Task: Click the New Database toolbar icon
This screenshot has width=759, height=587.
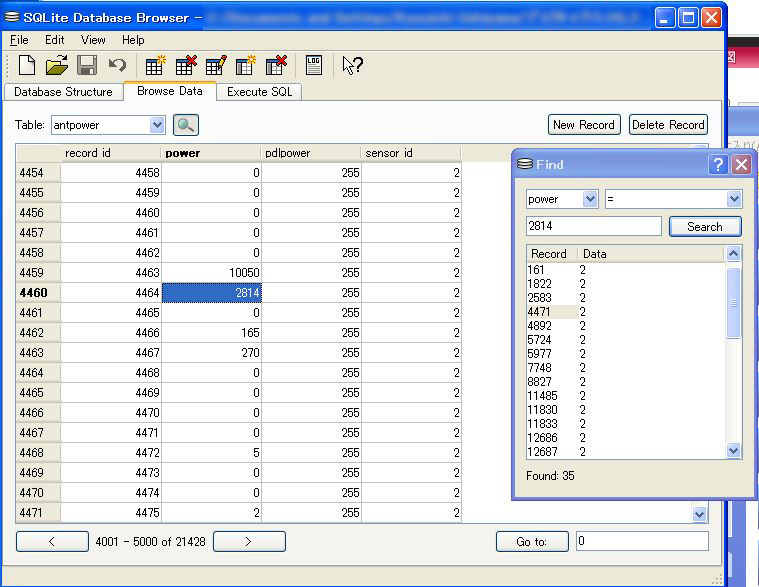Action: (27, 65)
